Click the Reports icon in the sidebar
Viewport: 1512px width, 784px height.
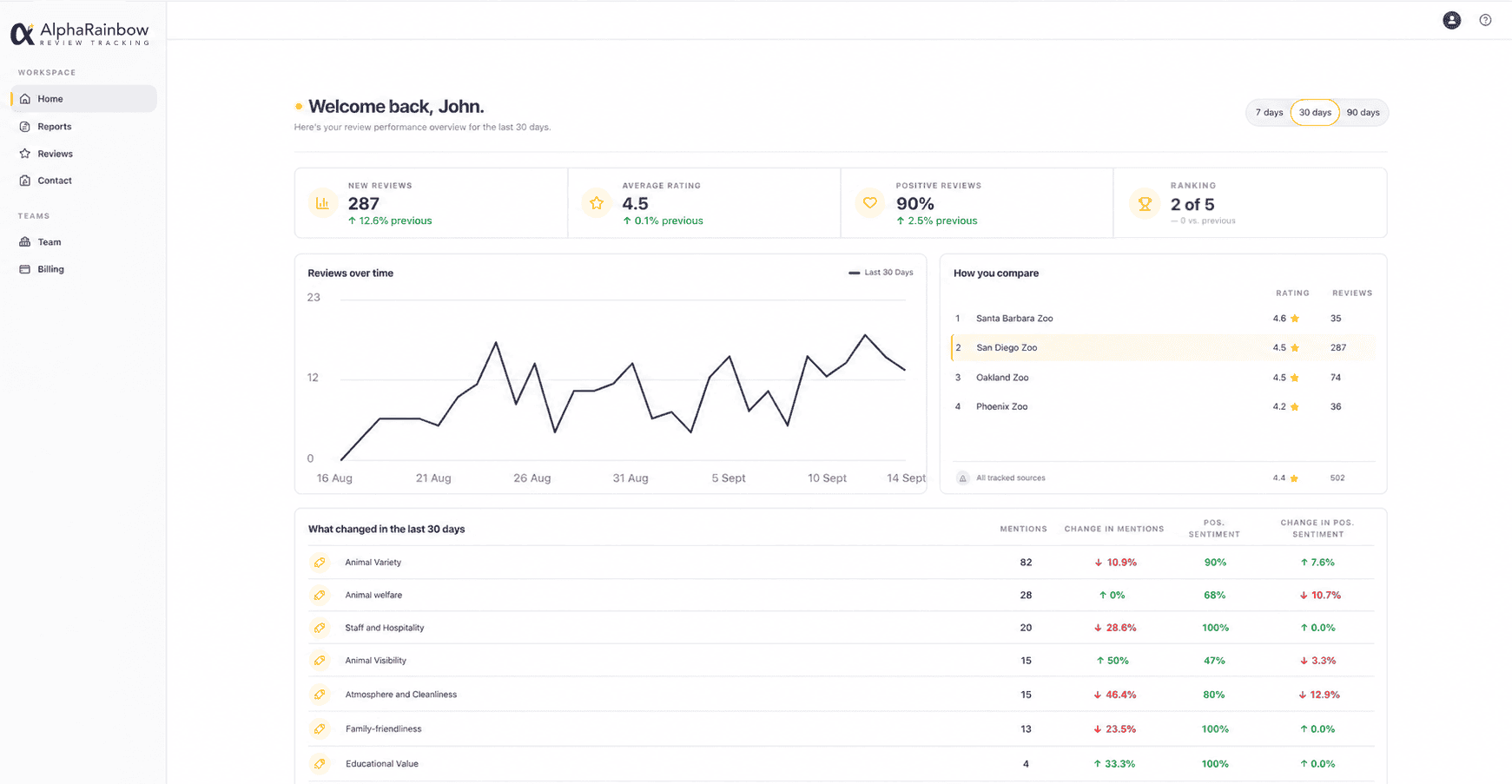[x=25, y=127]
